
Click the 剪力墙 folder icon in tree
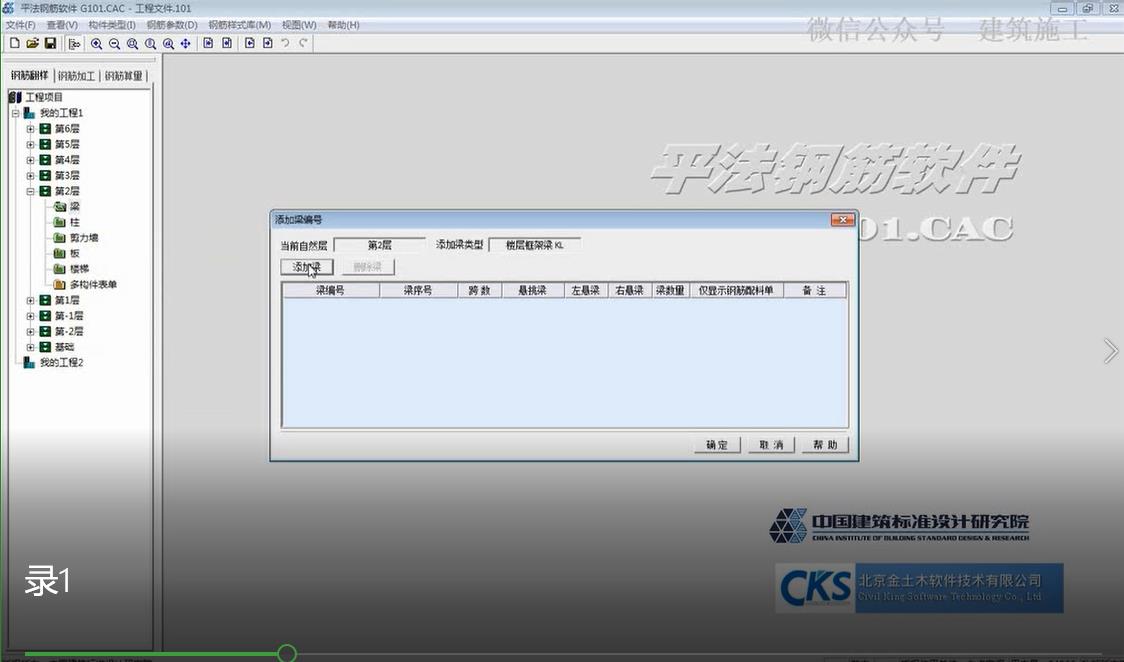point(60,238)
